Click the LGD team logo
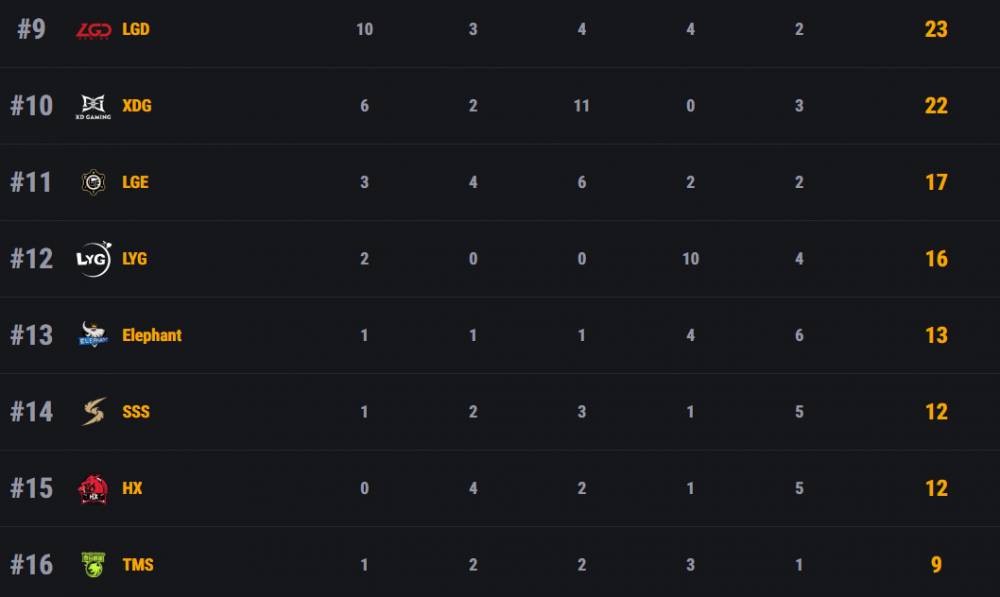Screen dimensions: 1000x597 [x=95, y=30]
